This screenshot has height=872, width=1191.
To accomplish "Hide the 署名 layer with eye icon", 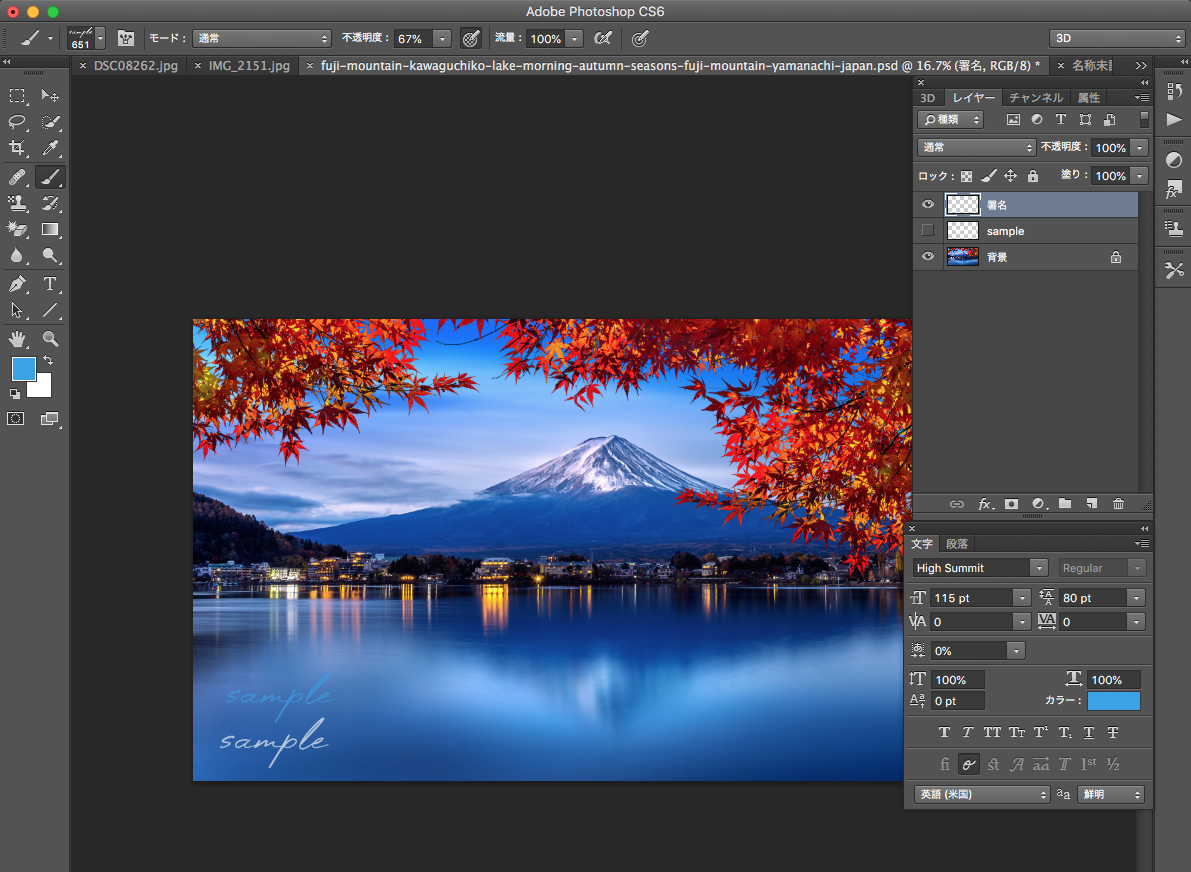I will pyautogui.click(x=928, y=205).
